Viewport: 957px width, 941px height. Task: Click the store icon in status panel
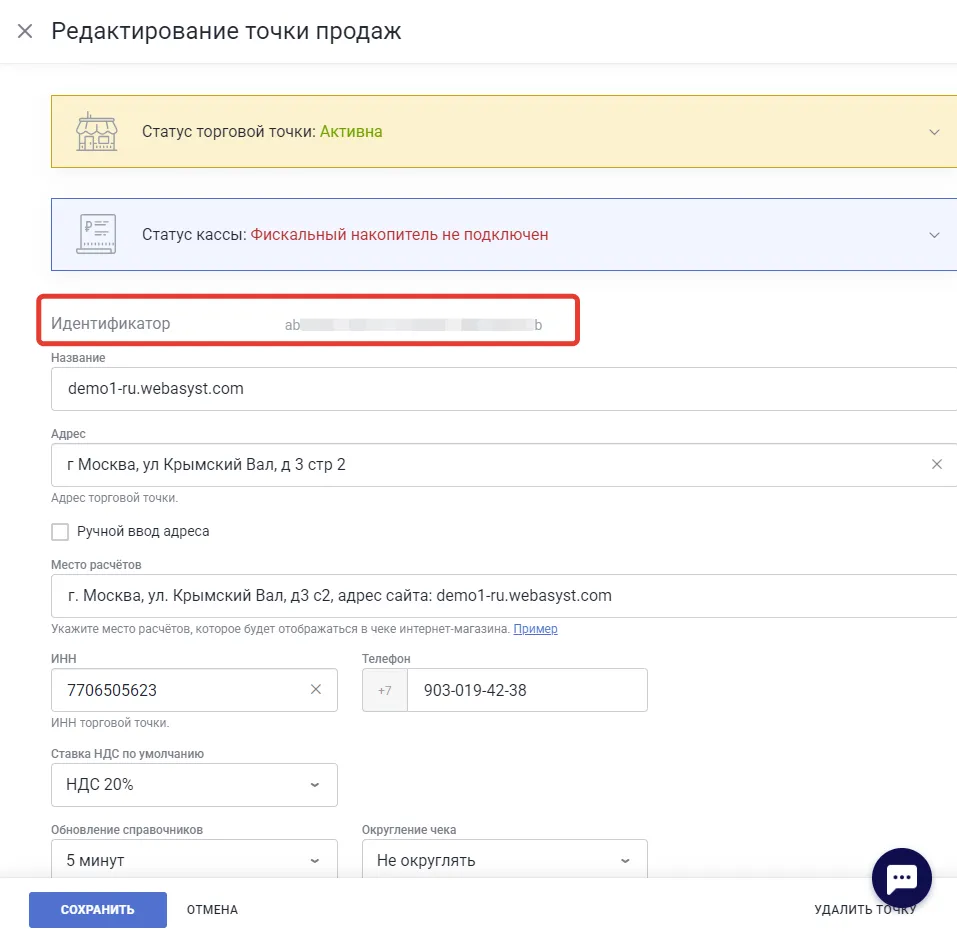pyautogui.click(x=97, y=131)
